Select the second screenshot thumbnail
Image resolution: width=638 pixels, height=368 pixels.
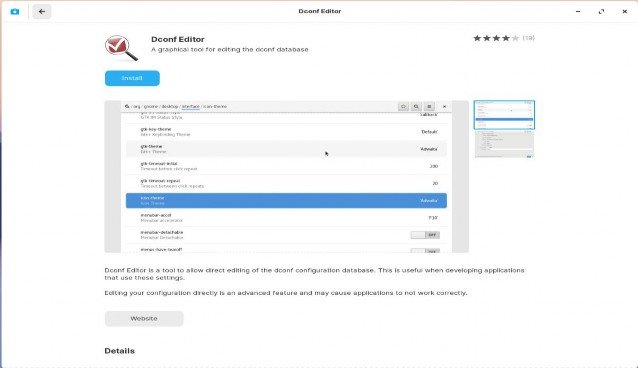point(504,144)
